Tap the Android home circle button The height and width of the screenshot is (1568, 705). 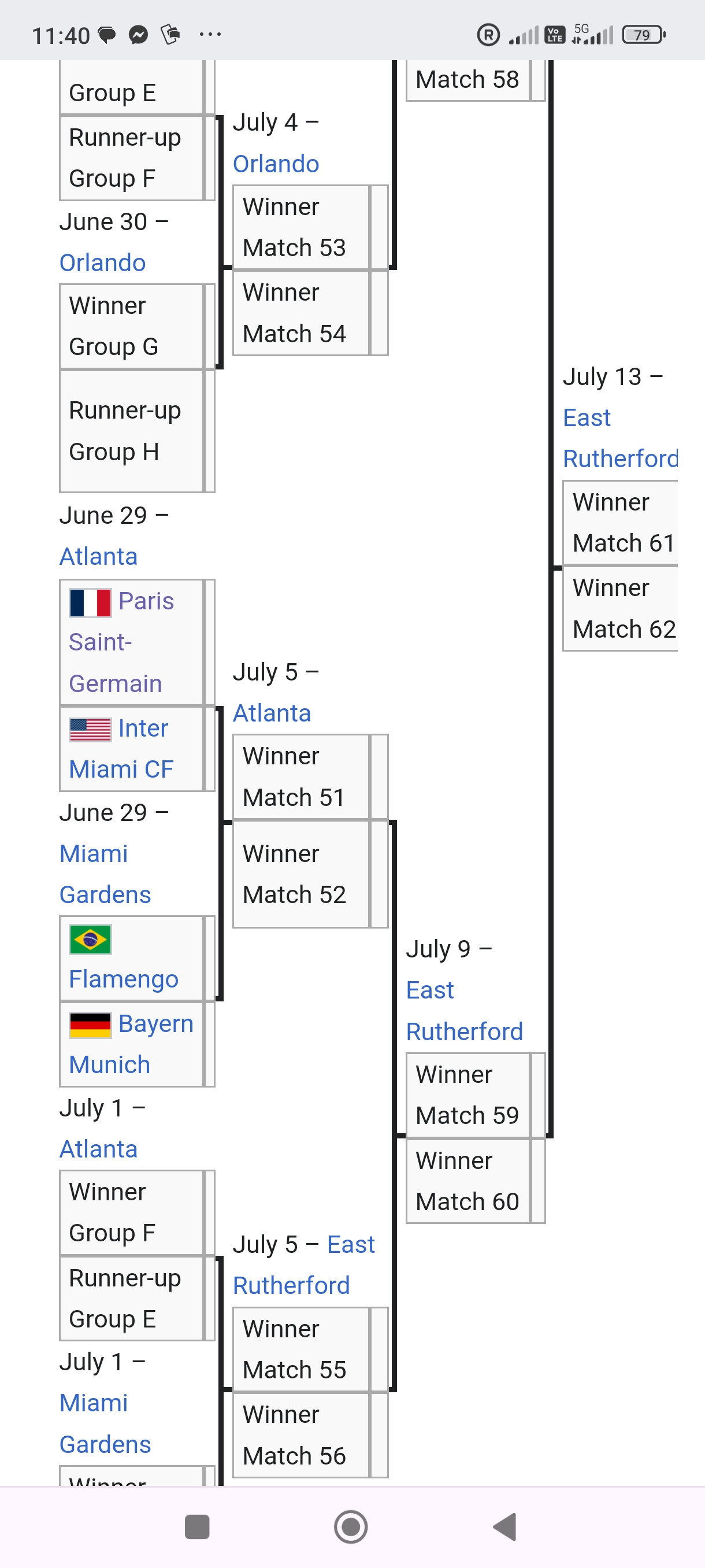[351, 1526]
